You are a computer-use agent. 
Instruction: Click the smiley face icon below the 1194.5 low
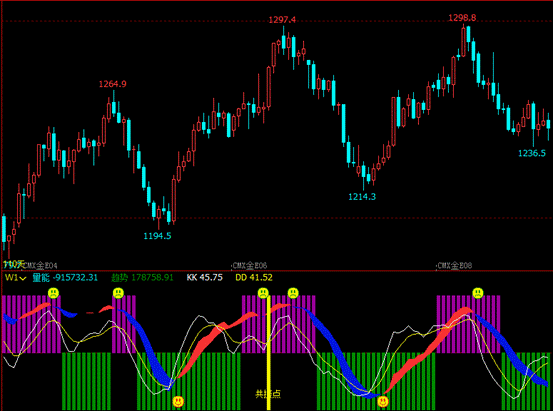tap(178, 401)
